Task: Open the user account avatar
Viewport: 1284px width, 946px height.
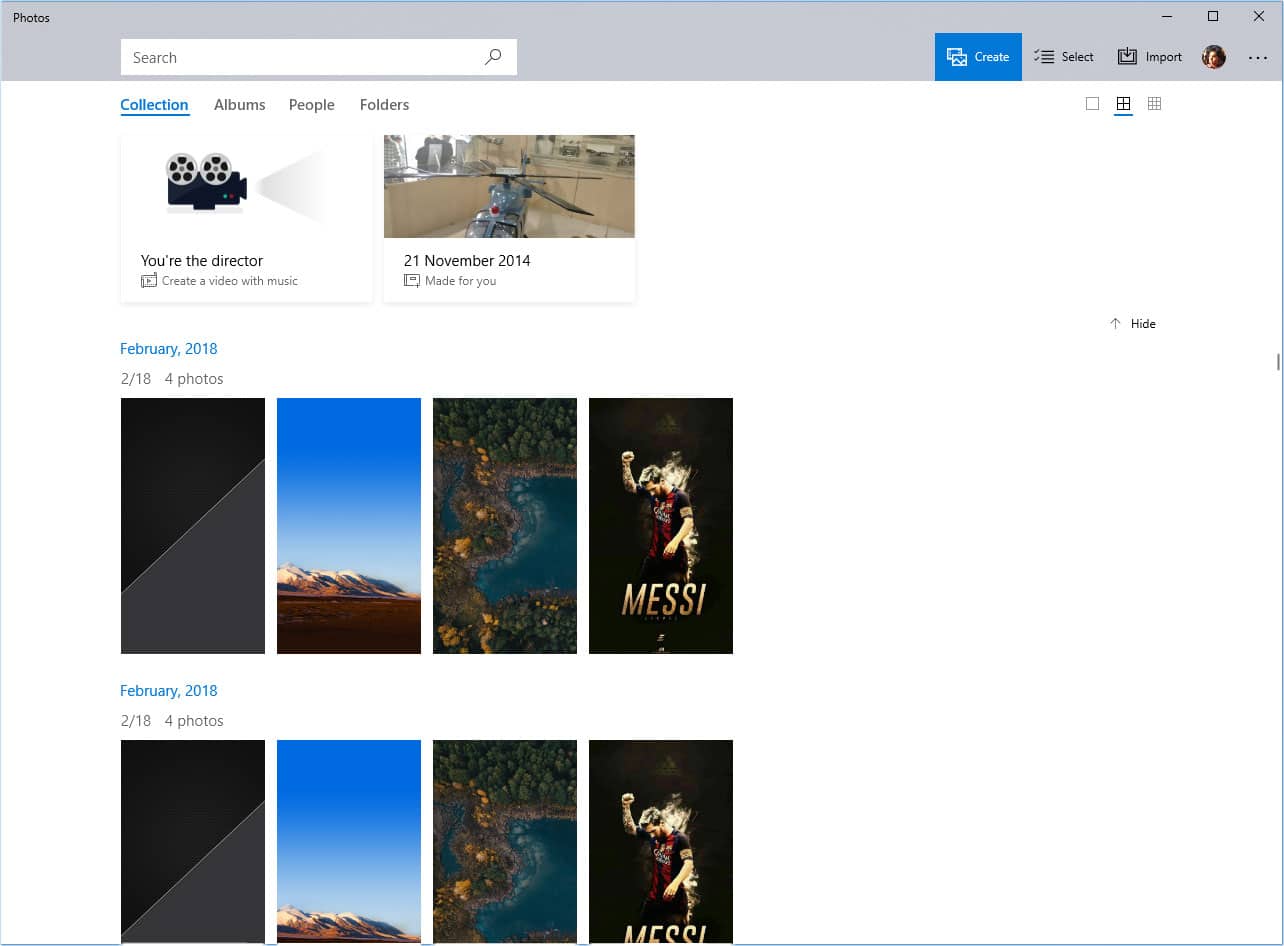Action: click(1214, 57)
